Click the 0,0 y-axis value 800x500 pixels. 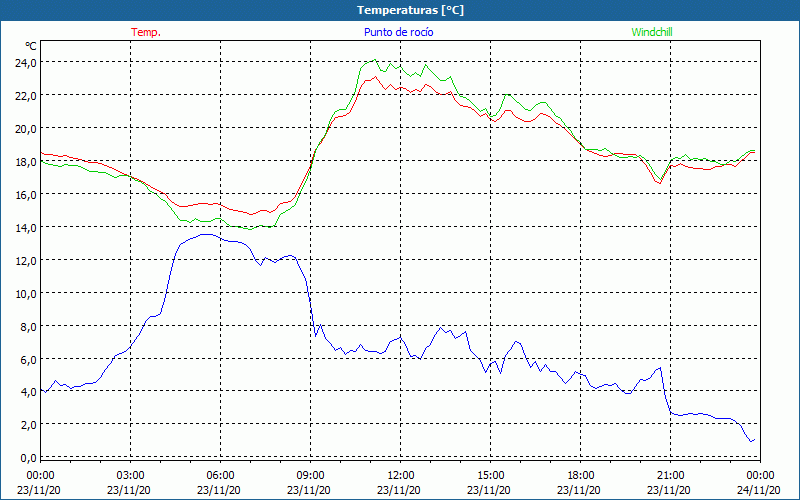click(x=29, y=458)
